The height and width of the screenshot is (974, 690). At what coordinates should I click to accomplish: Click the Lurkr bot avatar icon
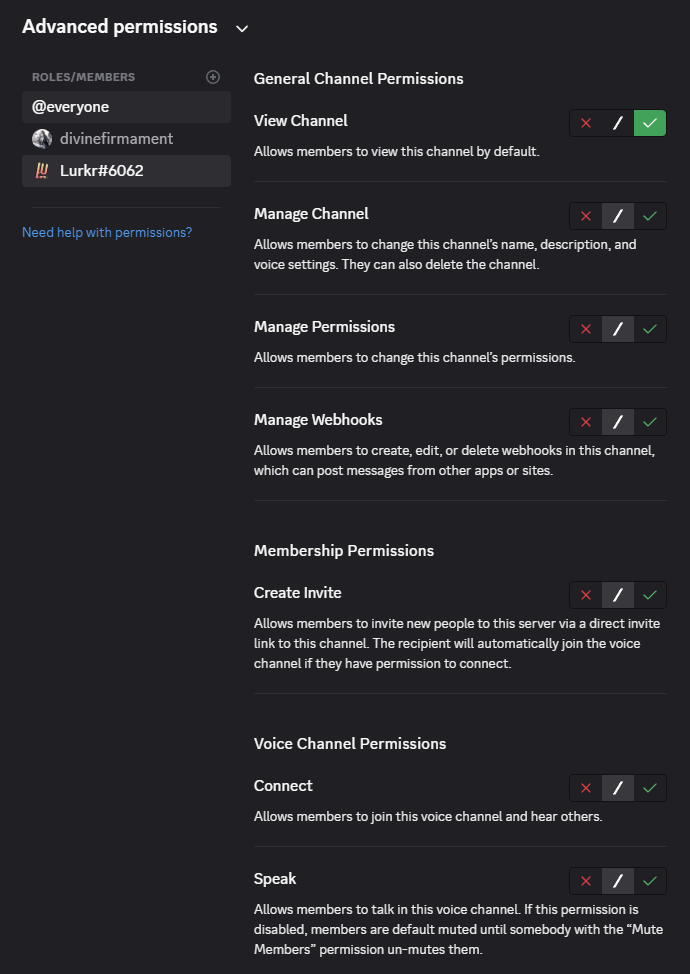pos(41,171)
